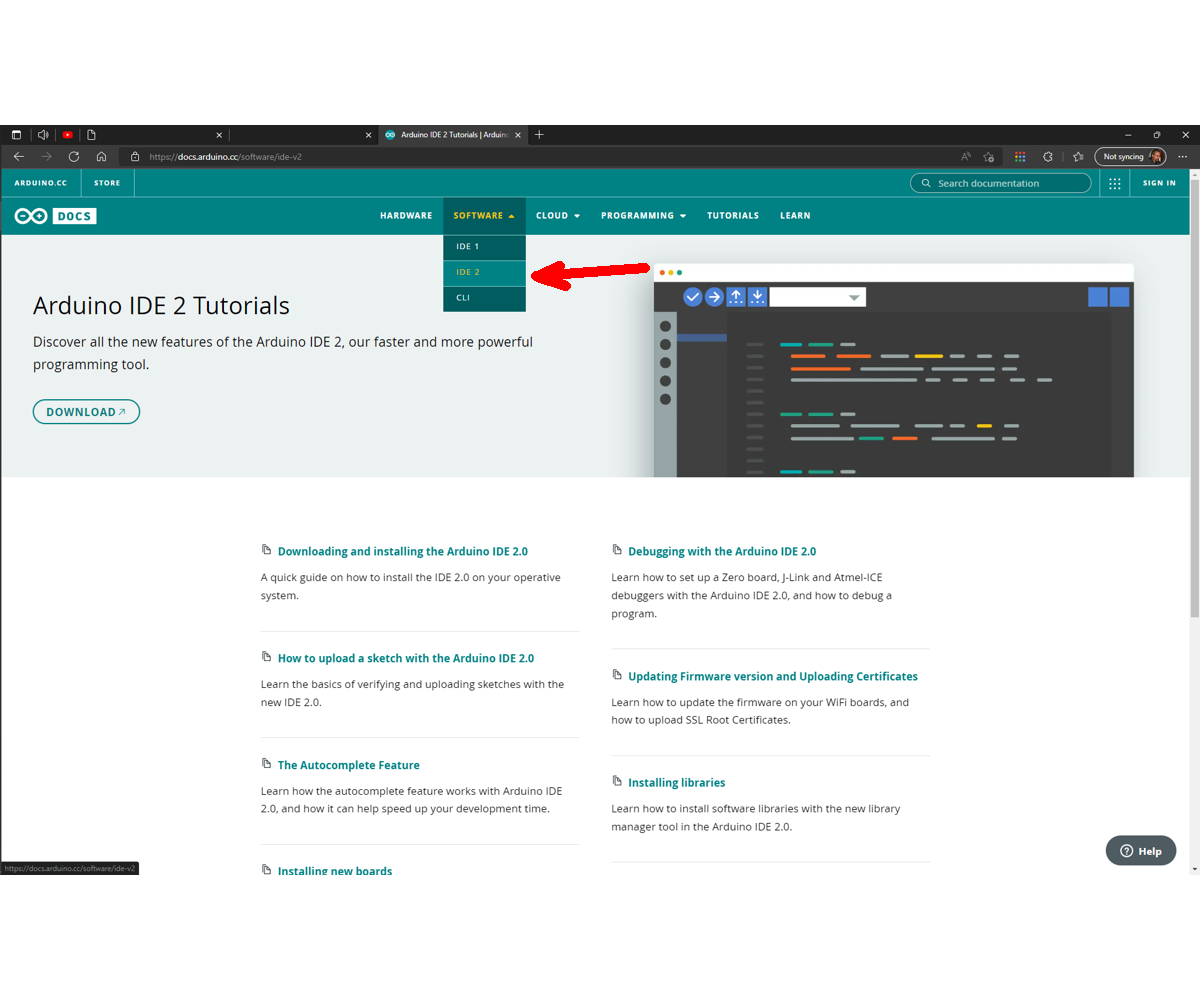Screen dimensions: 1200x1000
Task: Open the Debugging with the Arduino IDE 2.0 link
Action: (722, 551)
